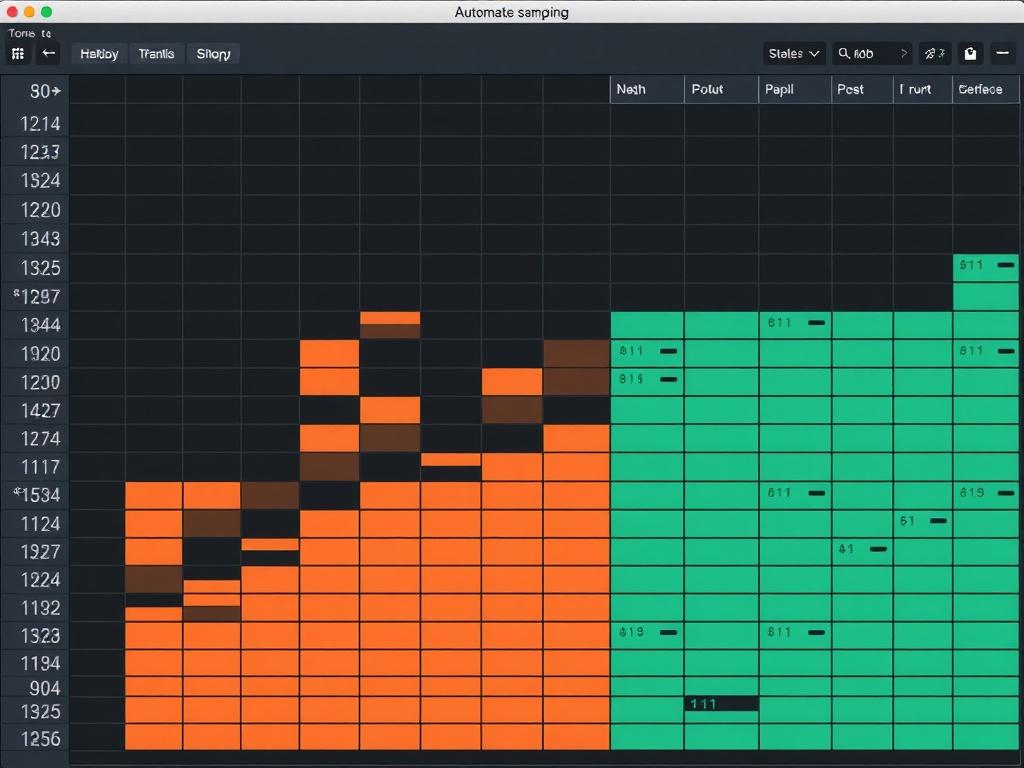This screenshot has width=1024, height=768.
Task: Click the orange cell in row 1344
Action: coord(390,319)
